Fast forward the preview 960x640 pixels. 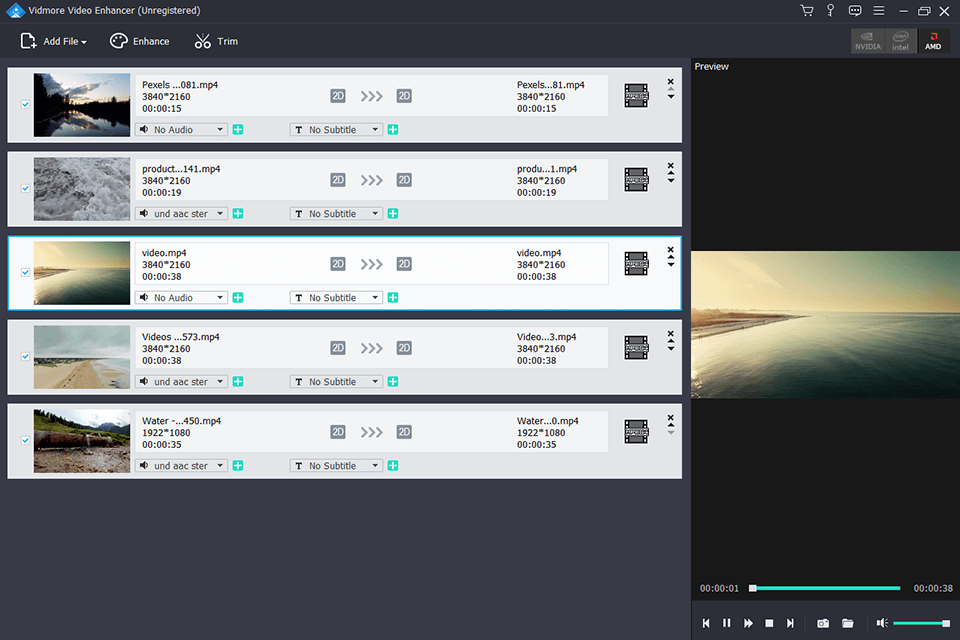[x=748, y=623]
